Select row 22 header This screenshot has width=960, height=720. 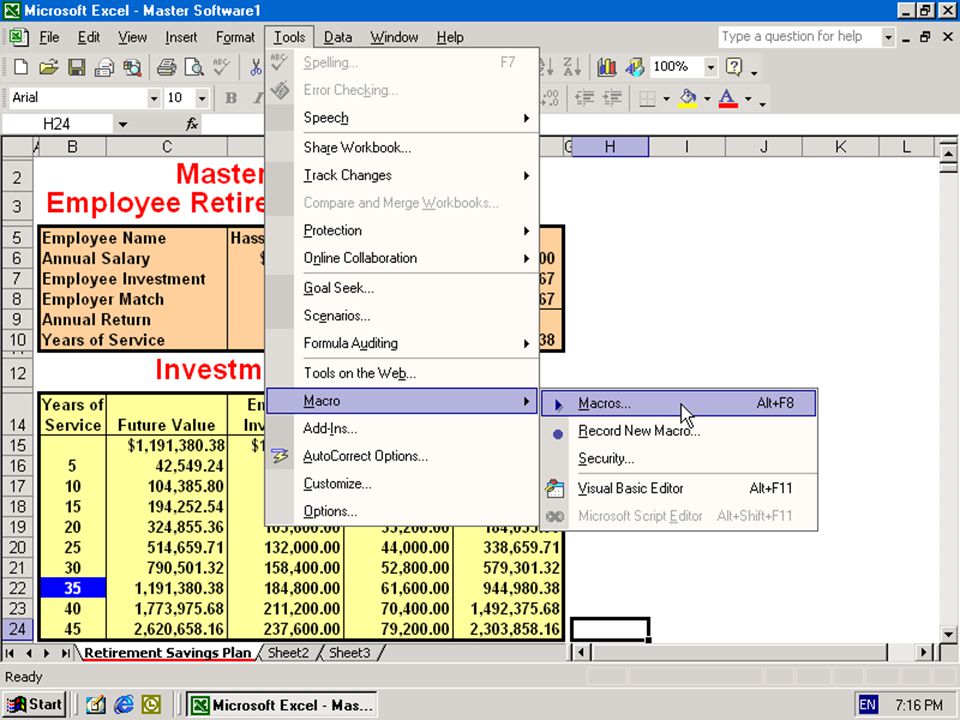click(17, 588)
